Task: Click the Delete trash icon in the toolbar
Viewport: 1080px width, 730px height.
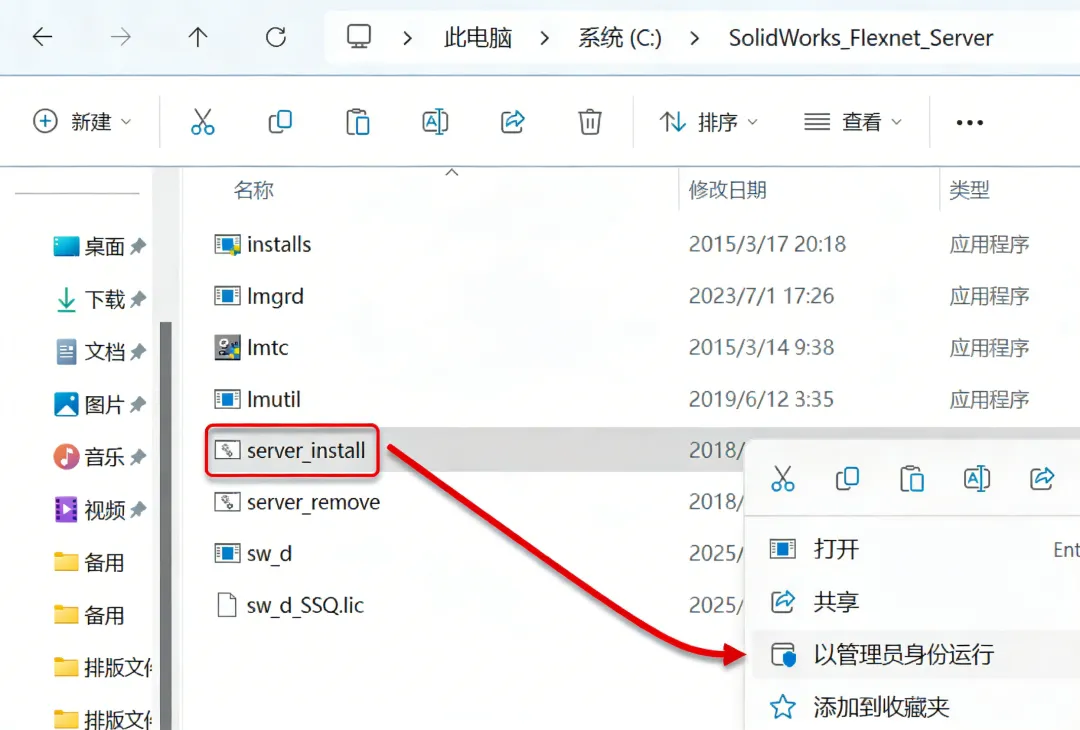Action: point(590,122)
